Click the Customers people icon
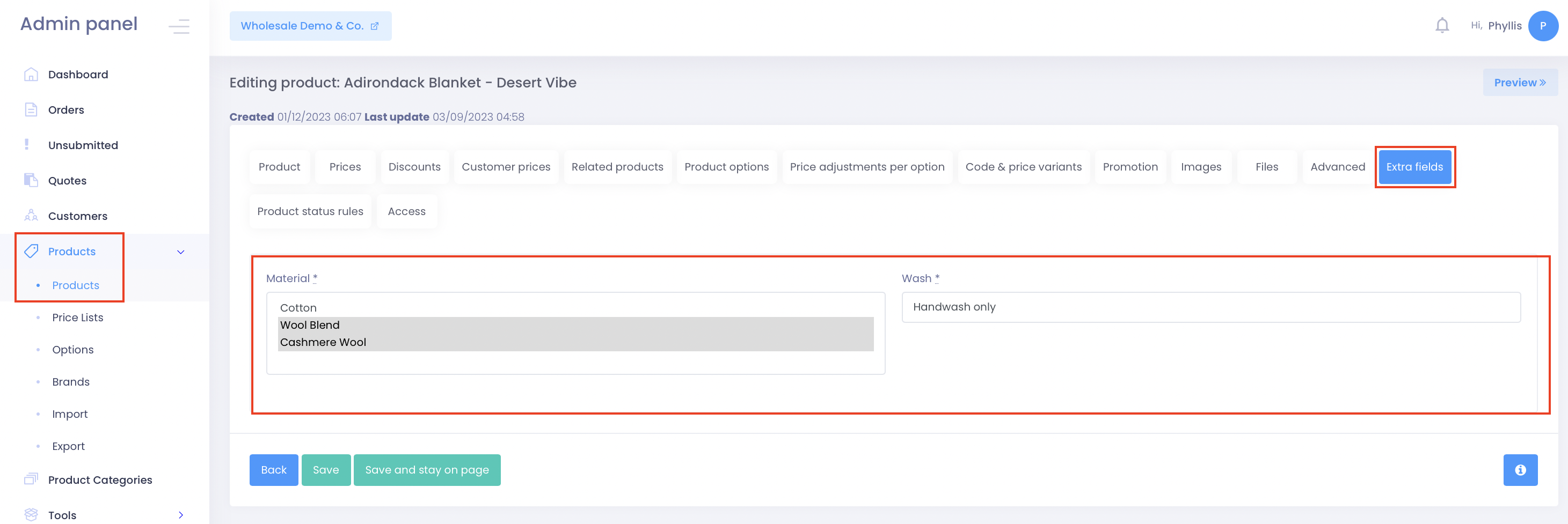The height and width of the screenshot is (524, 1568). pyautogui.click(x=31, y=216)
